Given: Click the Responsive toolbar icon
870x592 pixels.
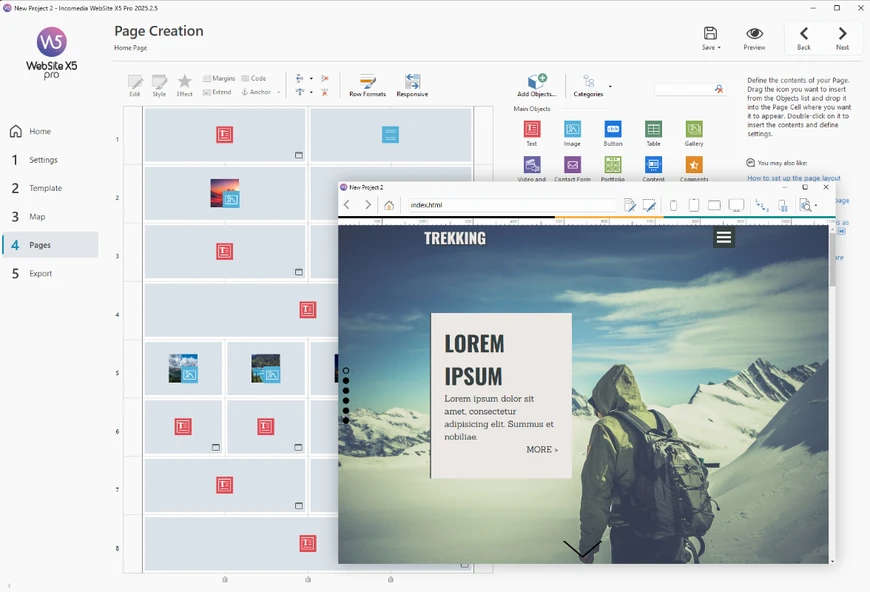Looking at the screenshot, I should click(x=412, y=85).
